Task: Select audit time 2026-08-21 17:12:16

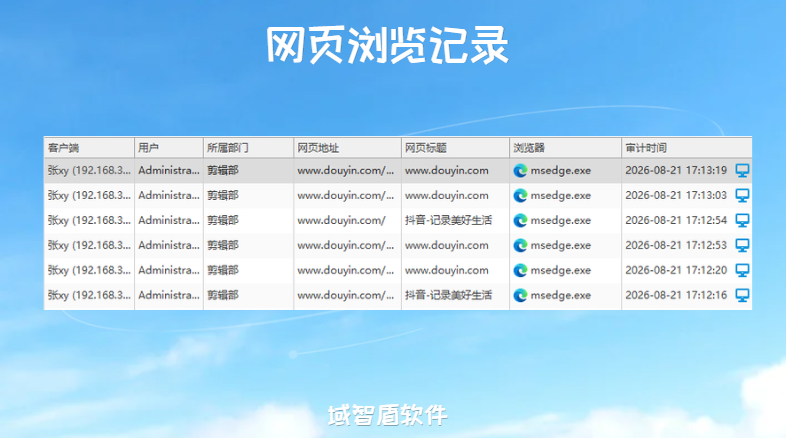Action: [x=676, y=295]
